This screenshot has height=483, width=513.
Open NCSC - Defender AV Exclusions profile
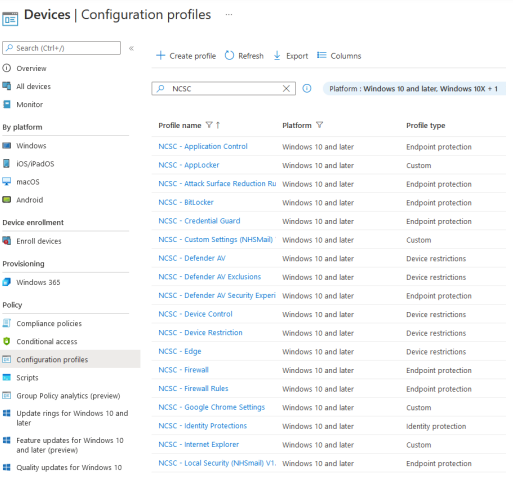coord(210,277)
